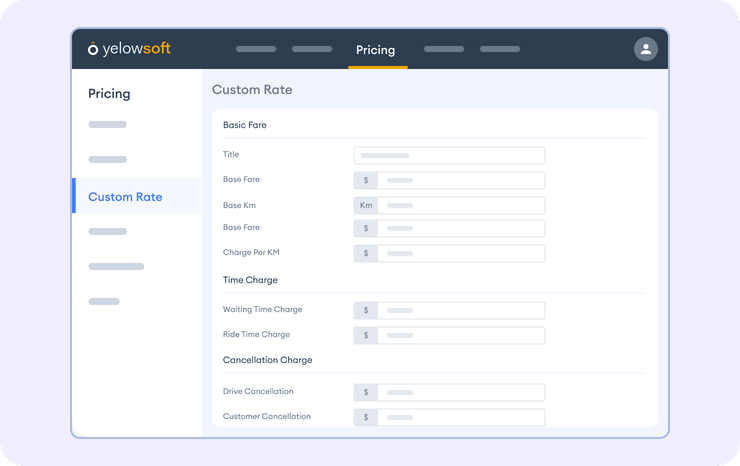Open the nav item immediately right of Pricing tab
Viewport: 740px width, 466px height.
(444, 49)
